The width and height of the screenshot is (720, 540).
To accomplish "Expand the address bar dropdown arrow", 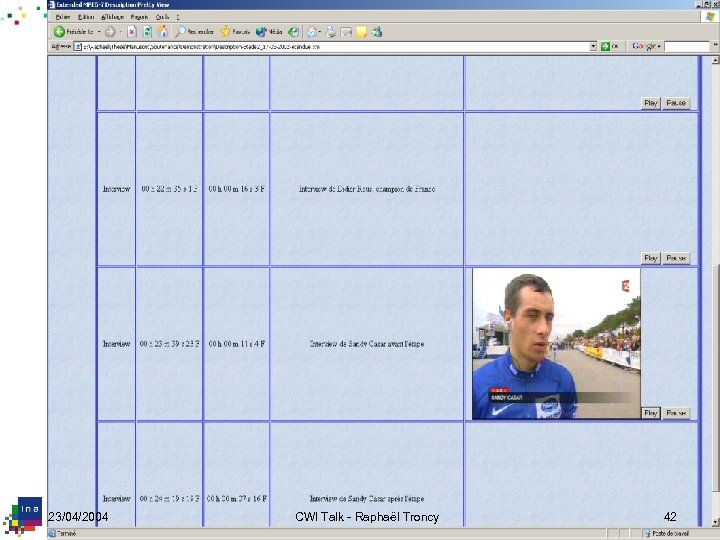I will pos(593,46).
